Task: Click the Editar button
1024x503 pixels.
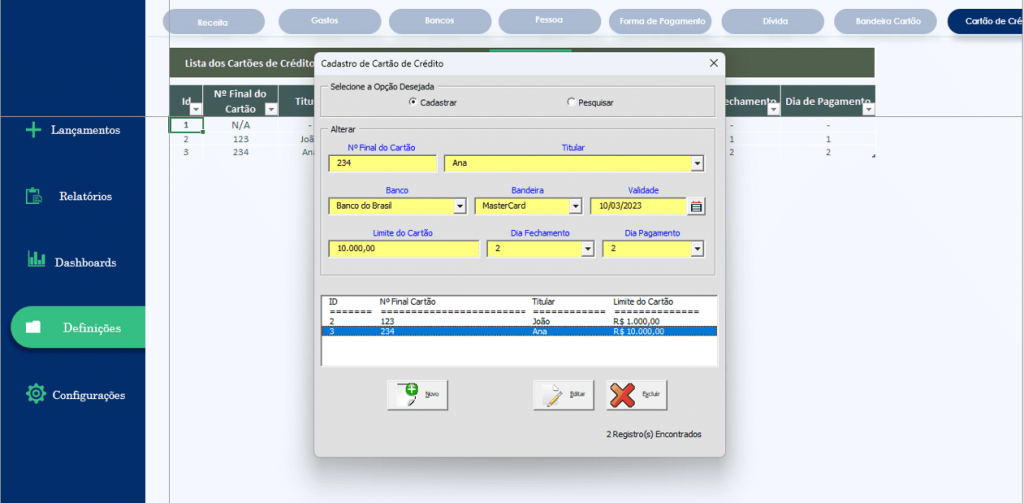Action: pos(564,395)
